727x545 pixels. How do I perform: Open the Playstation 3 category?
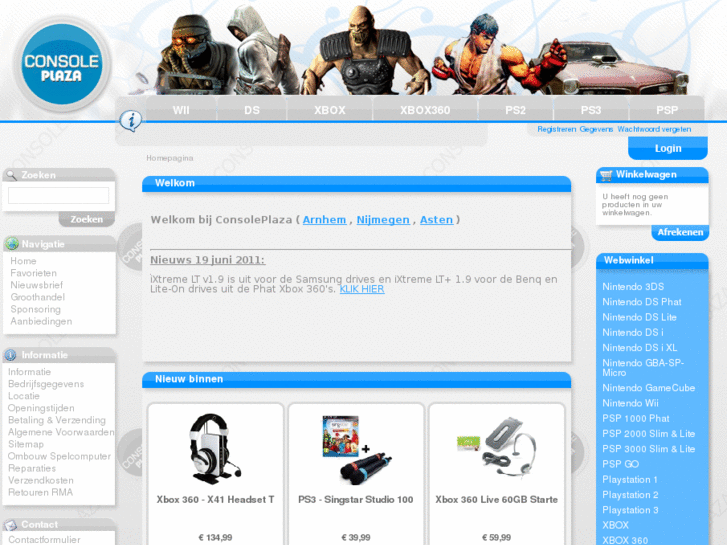point(630,510)
